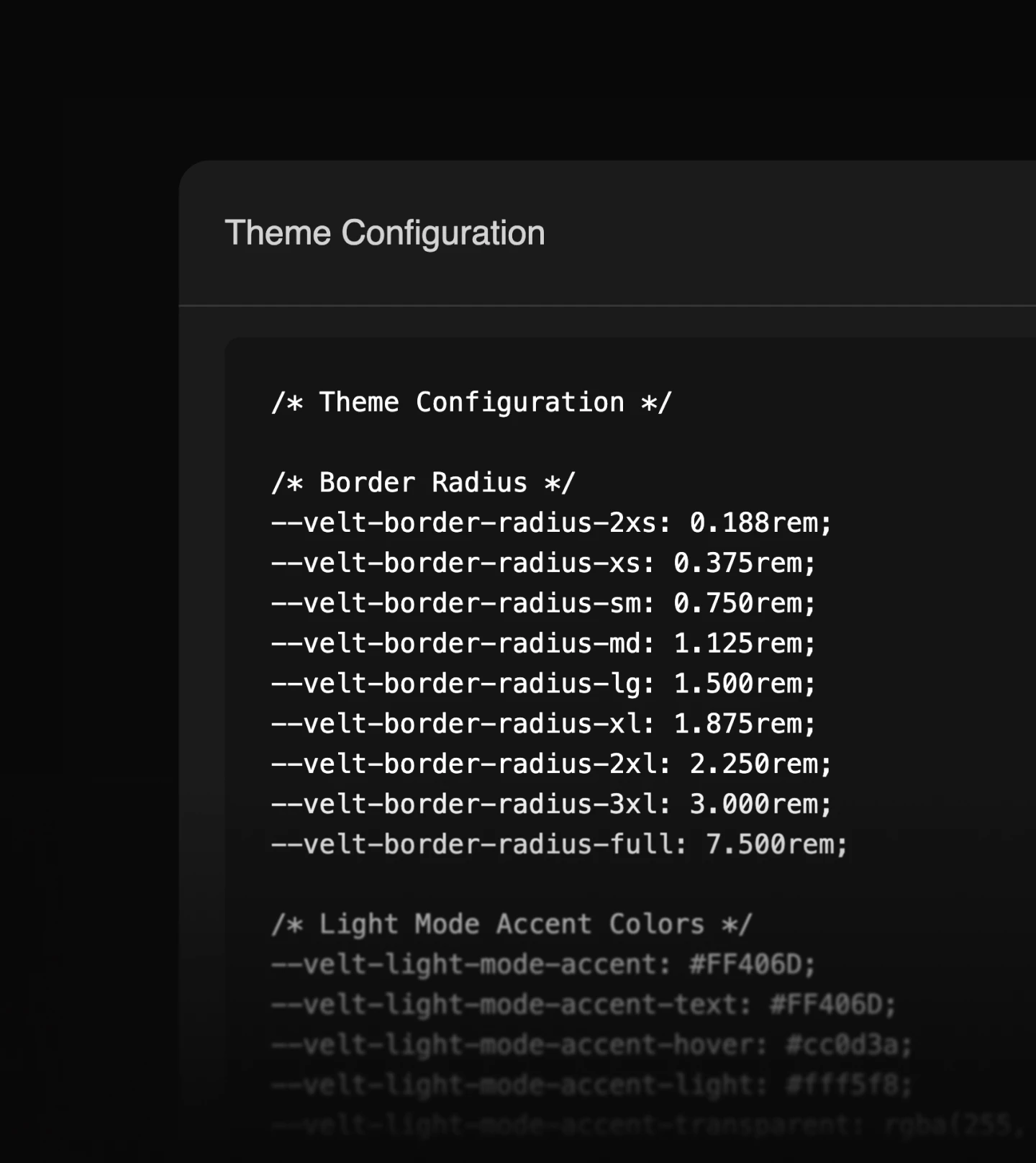The width and height of the screenshot is (1036, 1163).
Task: Click the '/* Light Mode Accent Colors */' comment
Action: (x=512, y=925)
